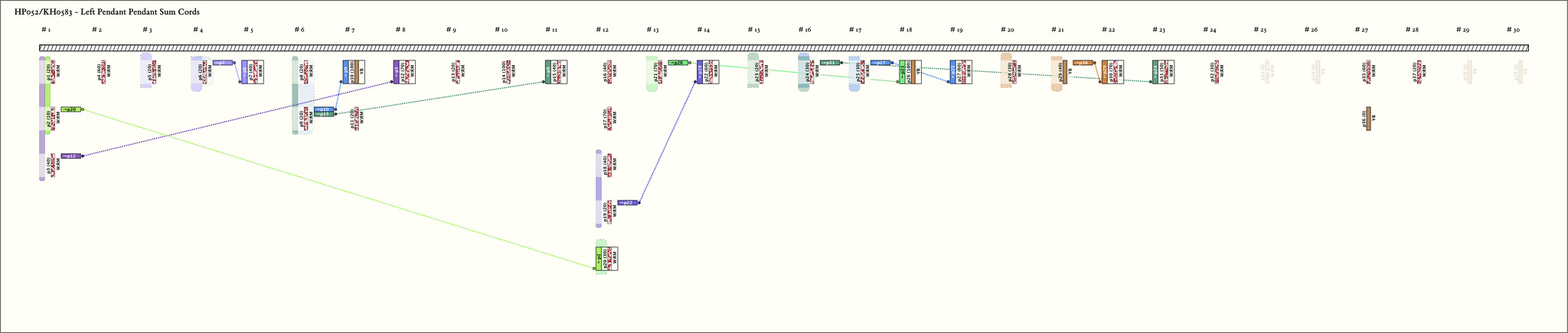Screen dimensions: 1568x333
Task: Click the green →p26 arrow tag
Action: 678,63
